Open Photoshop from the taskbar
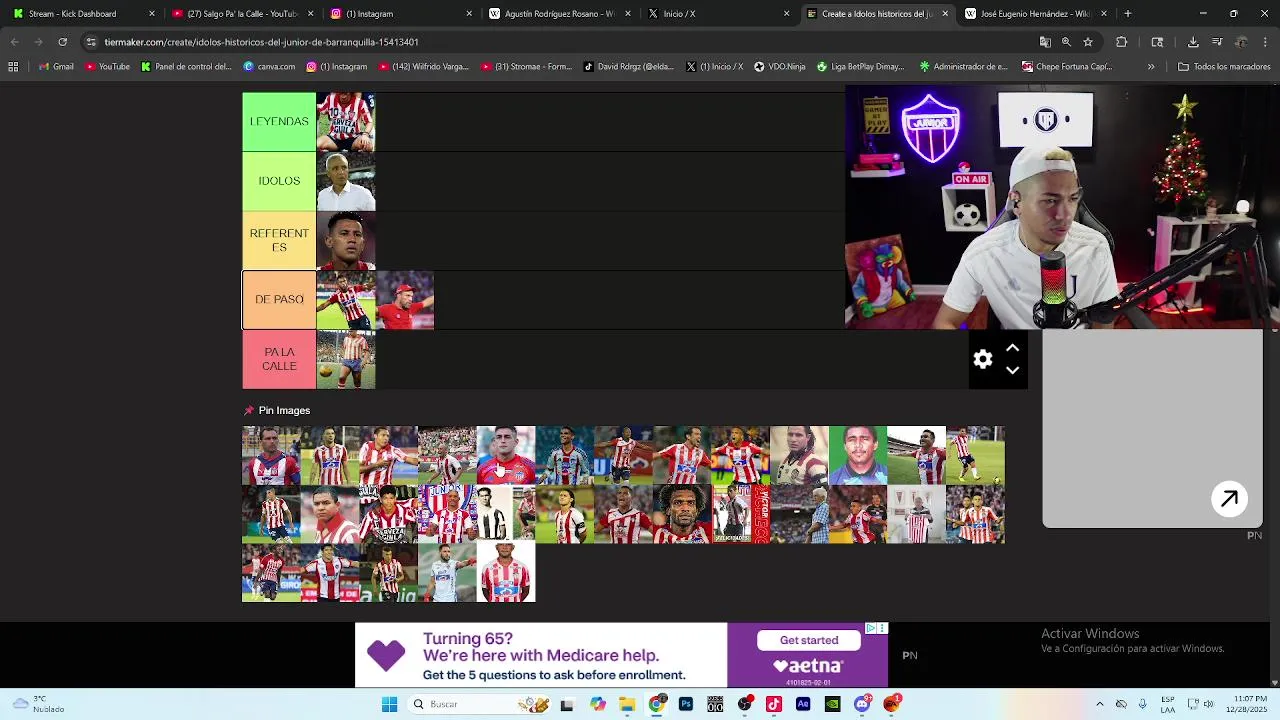This screenshot has width=1280, height=720. (x=686, y=704)
